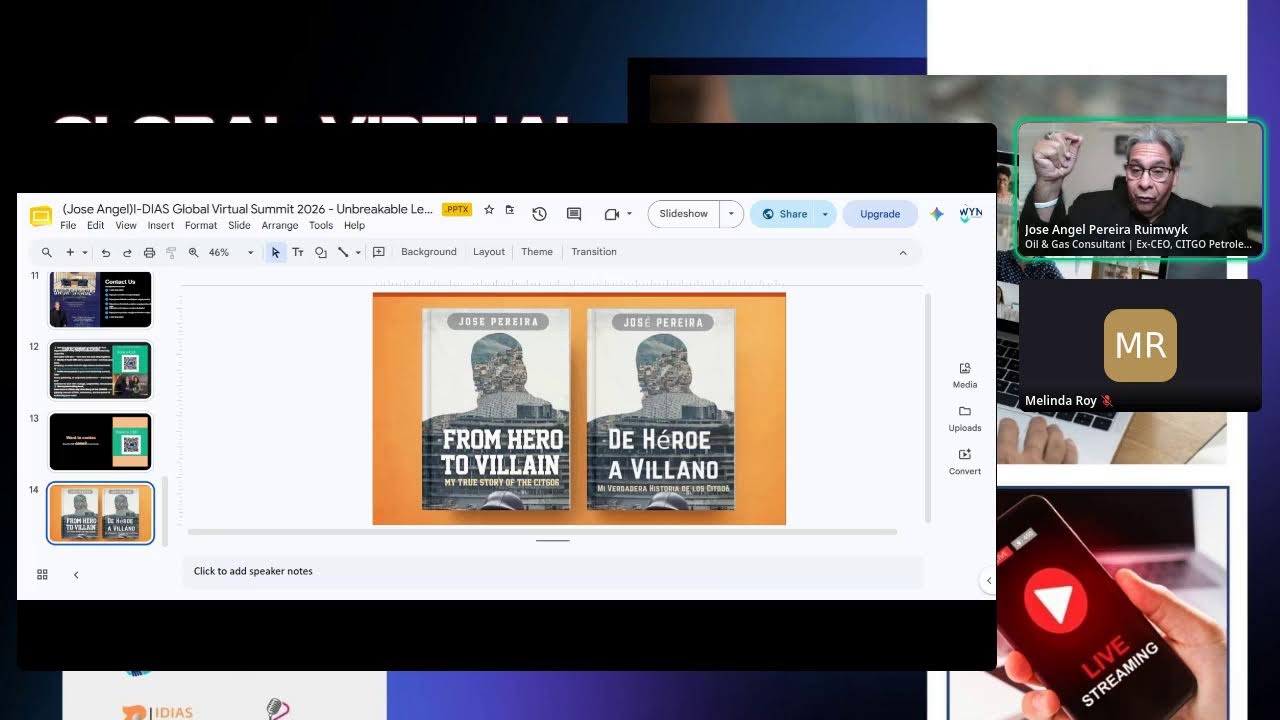
Task: Expand the camera meeting dropdown arrow
Action: click(628, 214)
